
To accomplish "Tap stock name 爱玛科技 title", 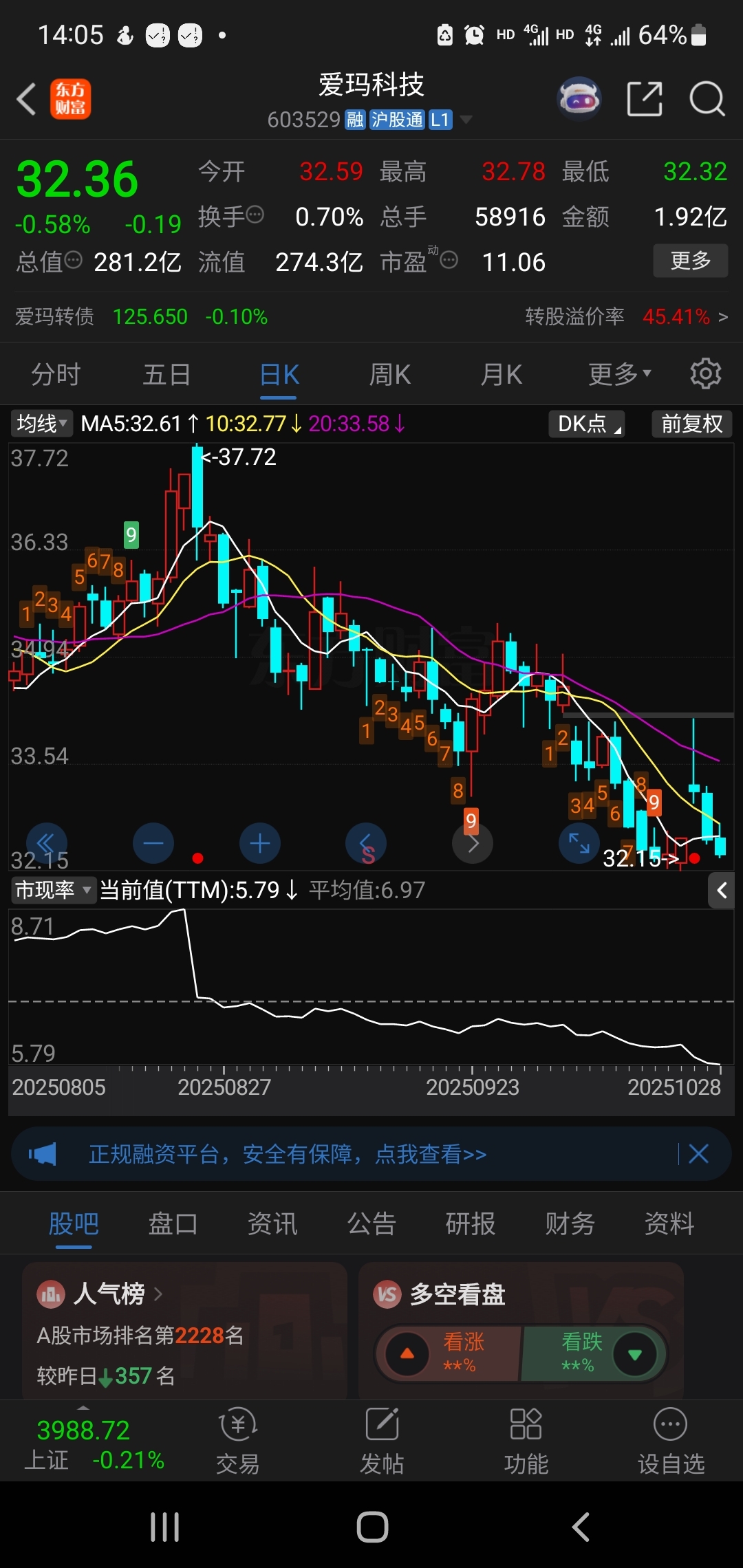I will [x=371, y=85].
